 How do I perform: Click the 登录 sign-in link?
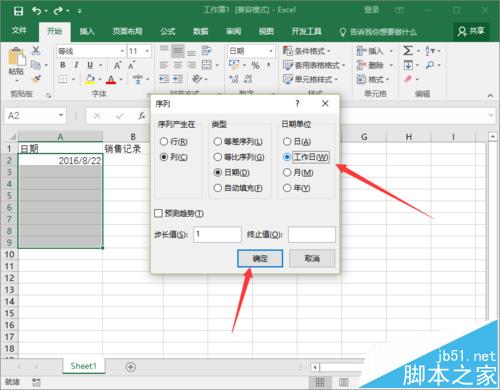(372, 10)
